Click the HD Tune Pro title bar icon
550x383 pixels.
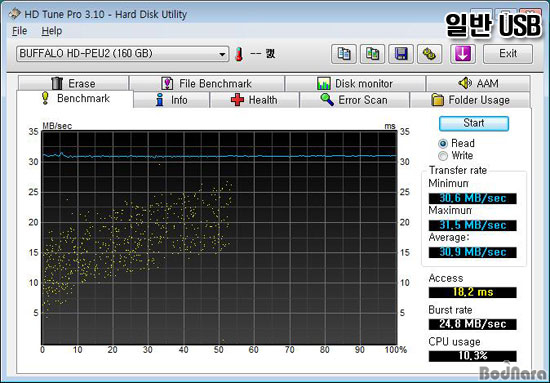(x=15, y=14)
